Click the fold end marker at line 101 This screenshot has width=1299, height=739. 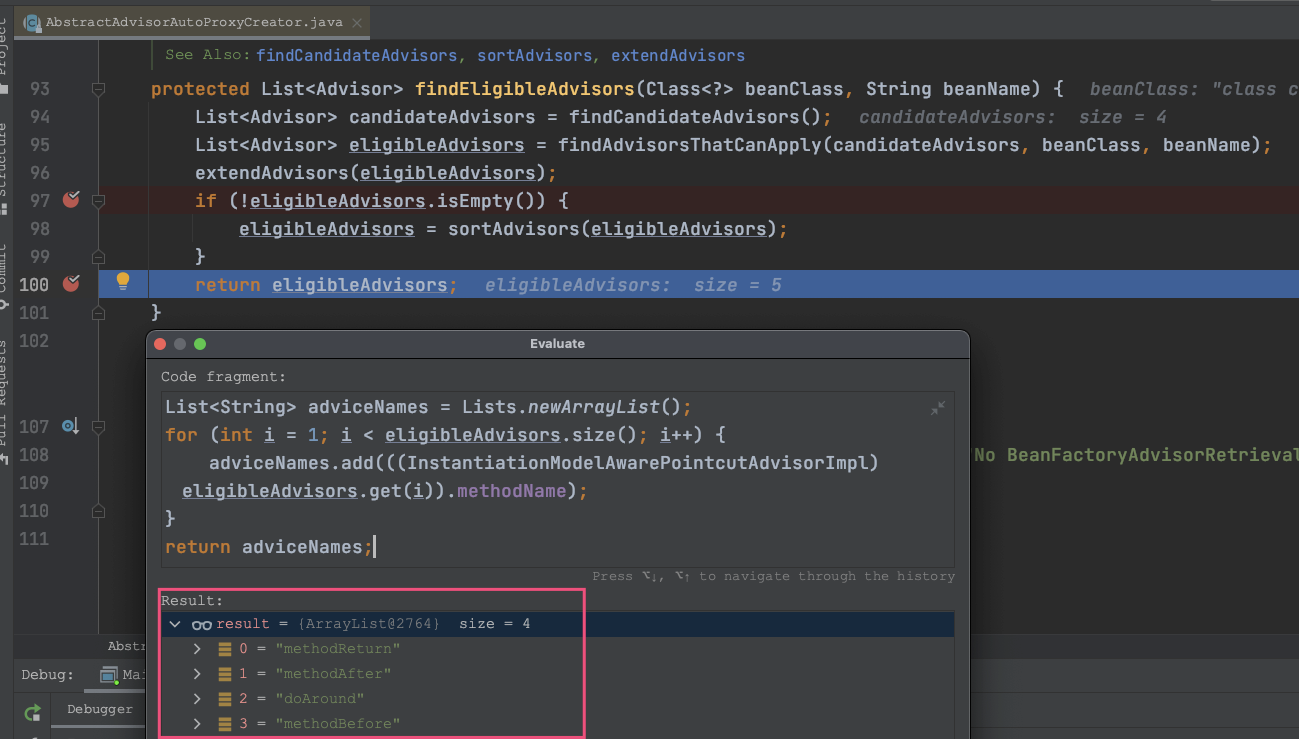(x=99, y=313)
